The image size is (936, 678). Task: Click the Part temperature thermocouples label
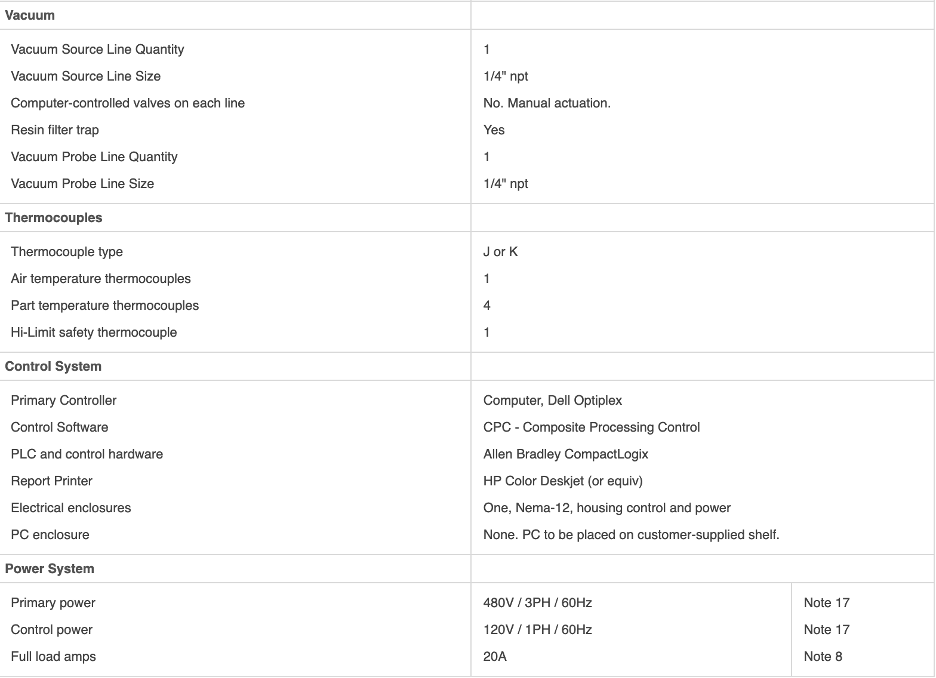(105, 305)
